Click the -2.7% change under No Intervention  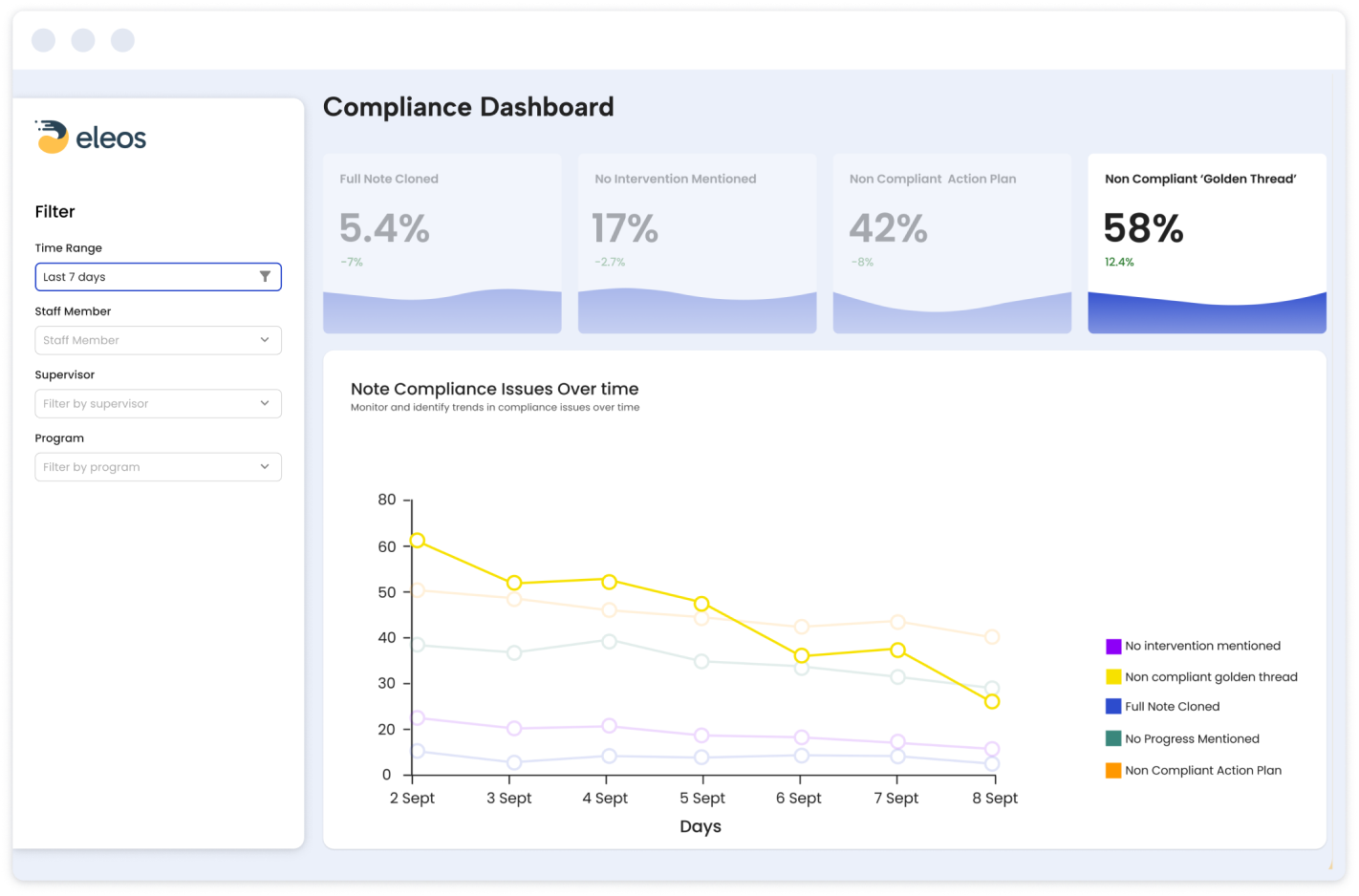coord(610,262)
